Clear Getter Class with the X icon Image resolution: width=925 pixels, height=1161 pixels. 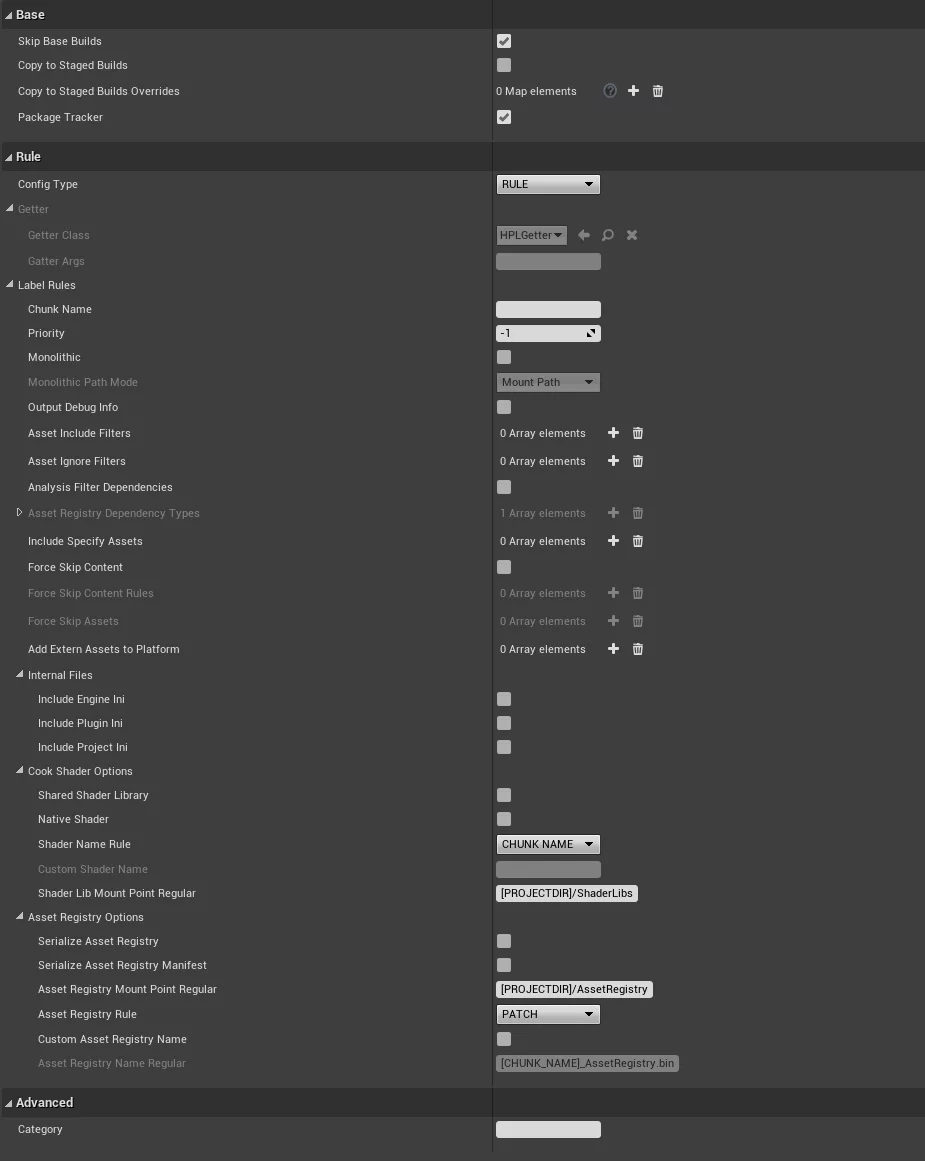(632, 235)
